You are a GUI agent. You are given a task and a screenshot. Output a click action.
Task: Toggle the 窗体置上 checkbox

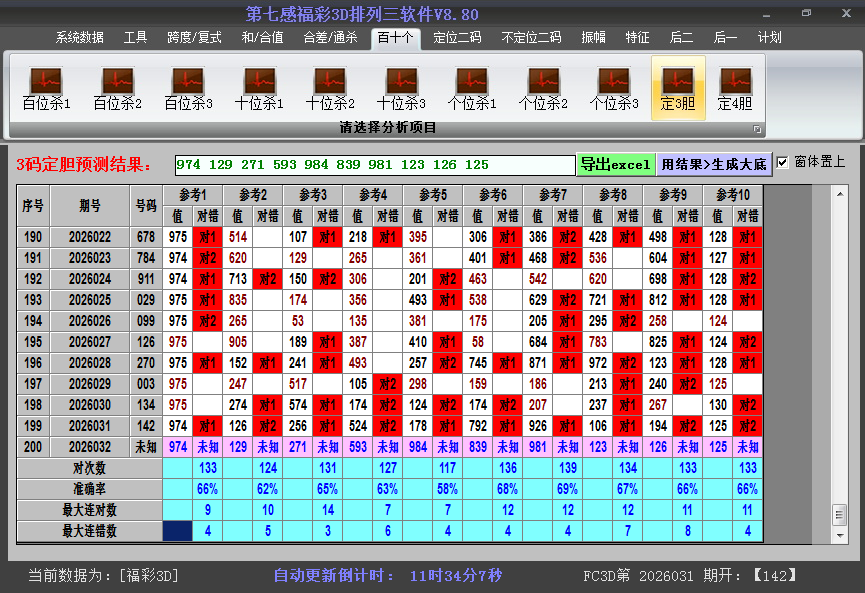click(x=783, y=162)
